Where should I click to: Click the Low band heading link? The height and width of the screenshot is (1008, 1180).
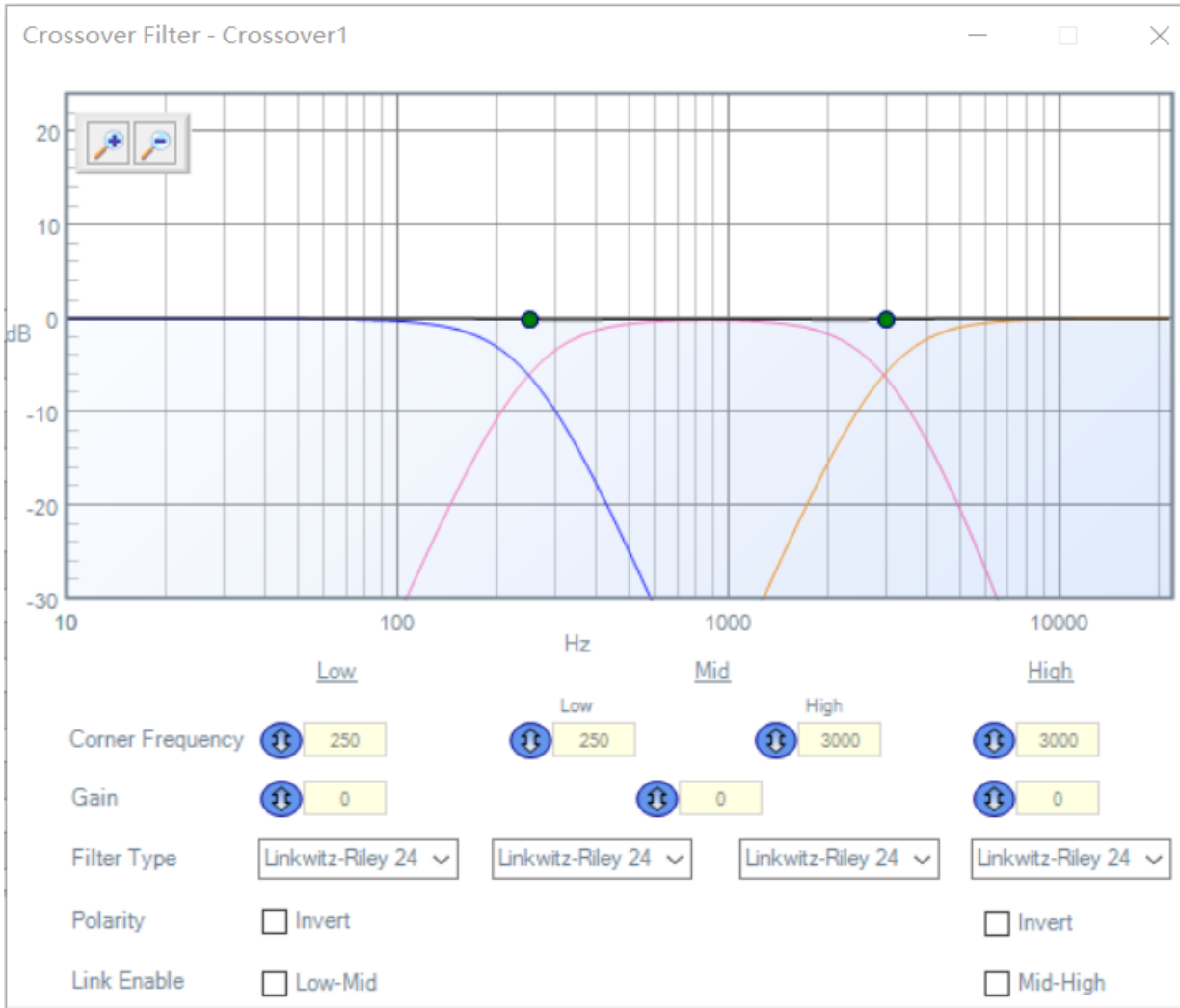(x=336, y=671)
